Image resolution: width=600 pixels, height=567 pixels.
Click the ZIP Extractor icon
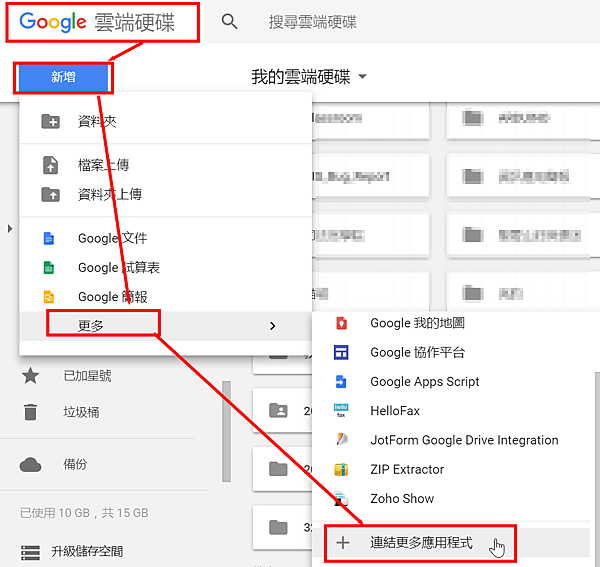click(341, 469)
